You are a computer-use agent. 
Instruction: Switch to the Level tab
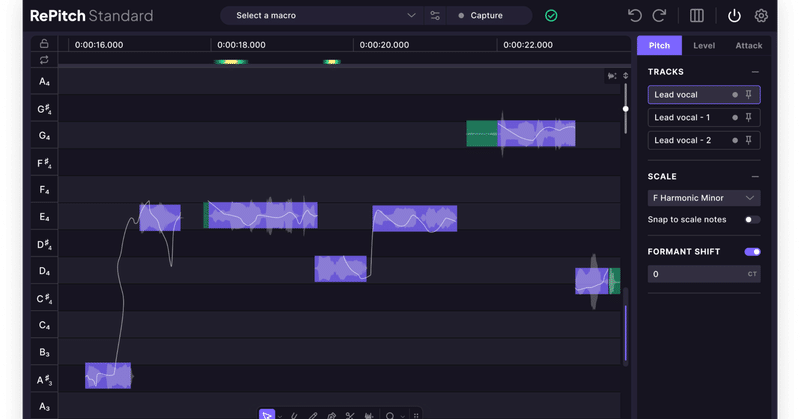[704, 45]
